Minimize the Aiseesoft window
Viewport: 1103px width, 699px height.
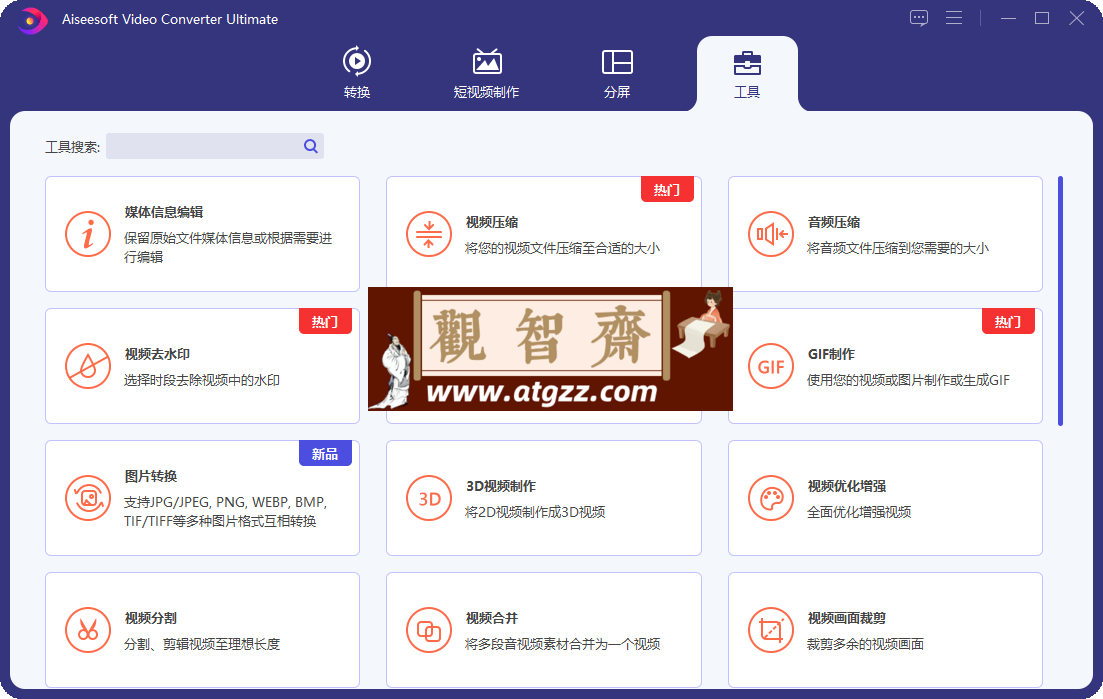(x=1008, y=18)
